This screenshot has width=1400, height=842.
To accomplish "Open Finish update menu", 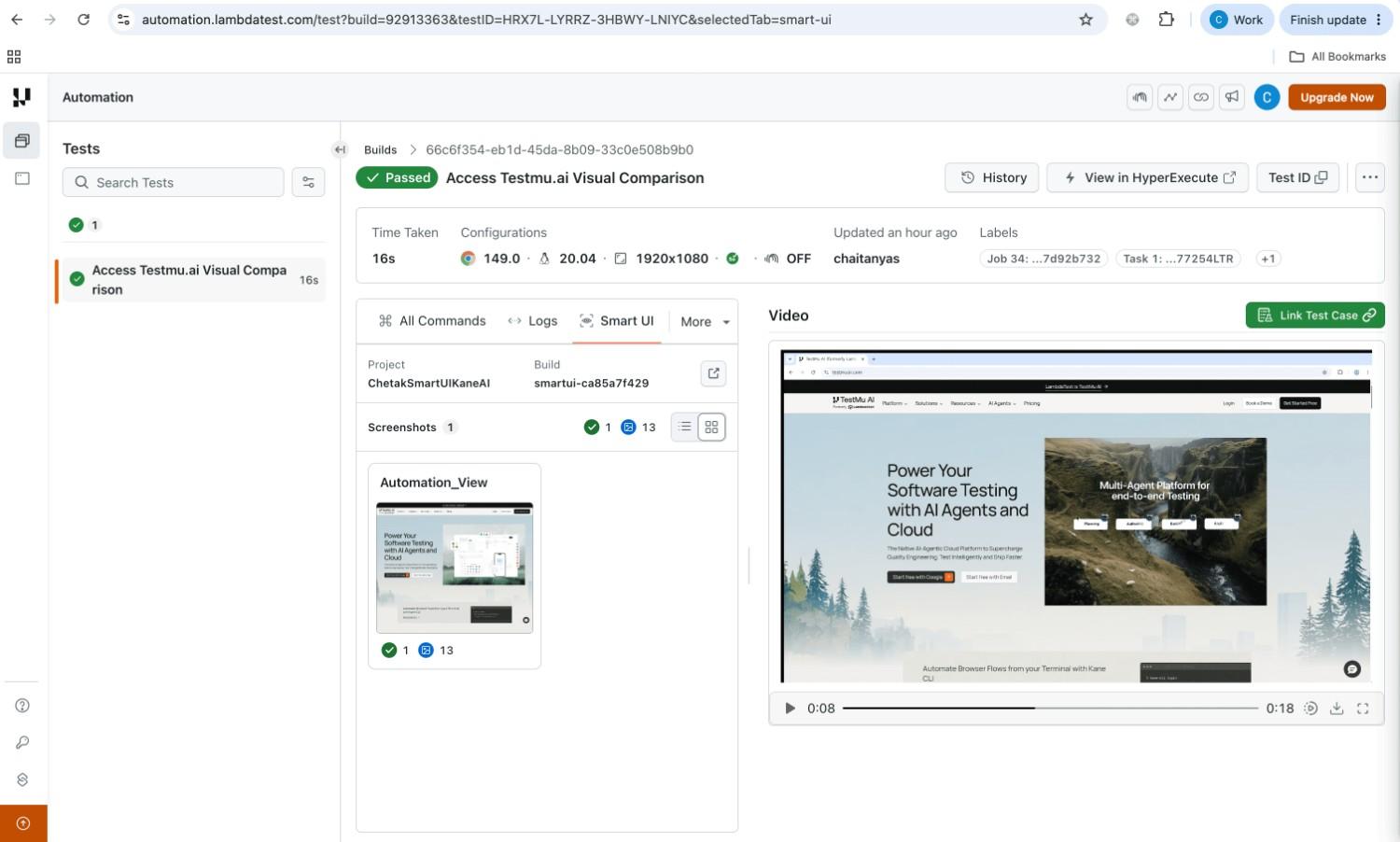I will point(1336,20).
